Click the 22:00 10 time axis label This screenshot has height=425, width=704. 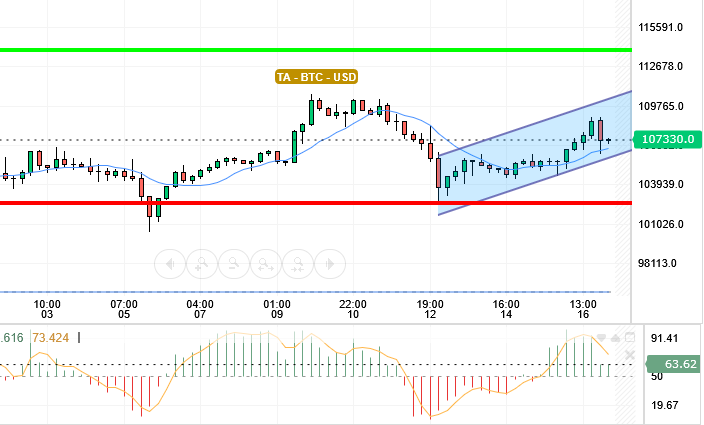[353, 309]
